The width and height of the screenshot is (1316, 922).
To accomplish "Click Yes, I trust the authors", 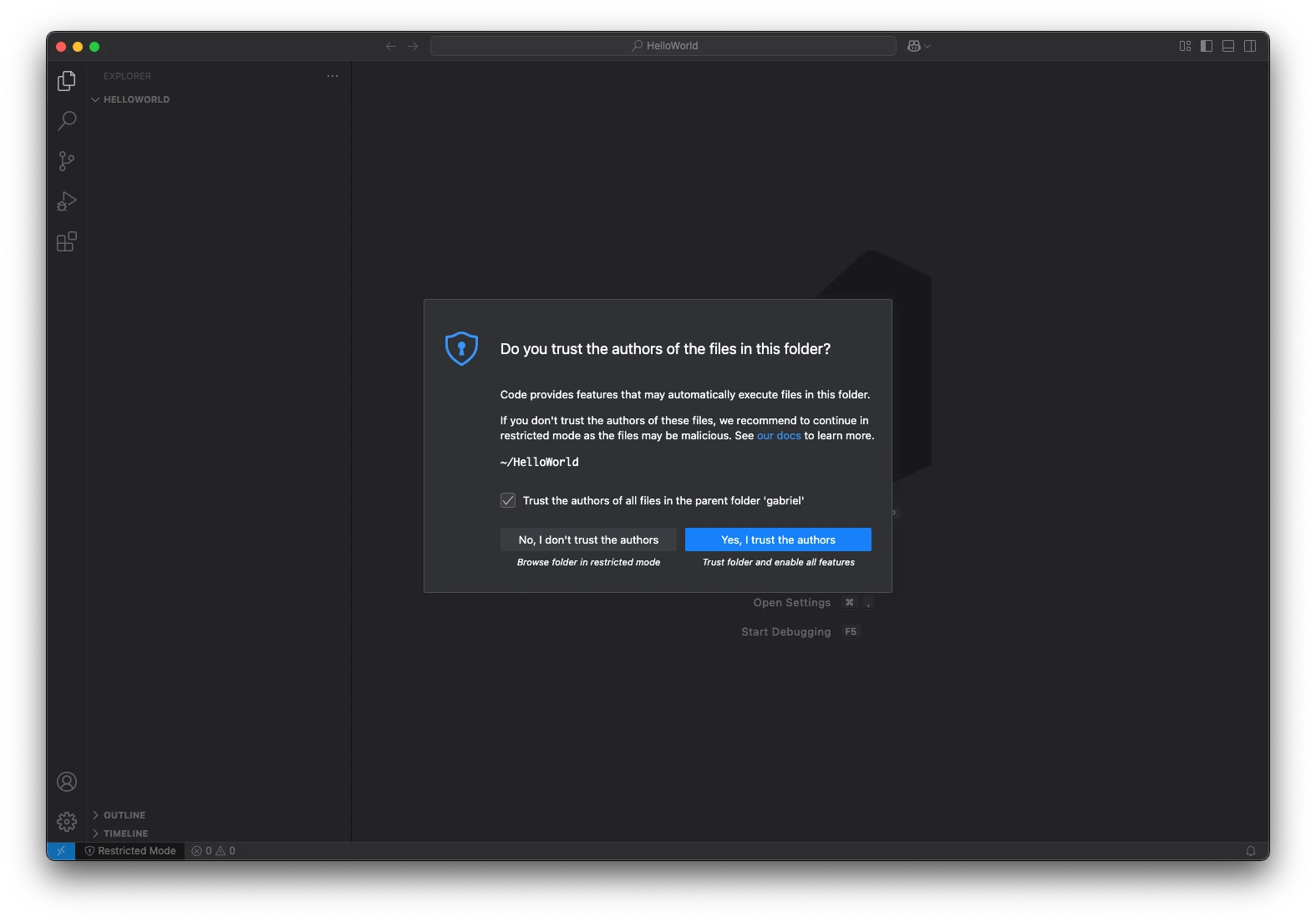I will (x=778, y=540).
